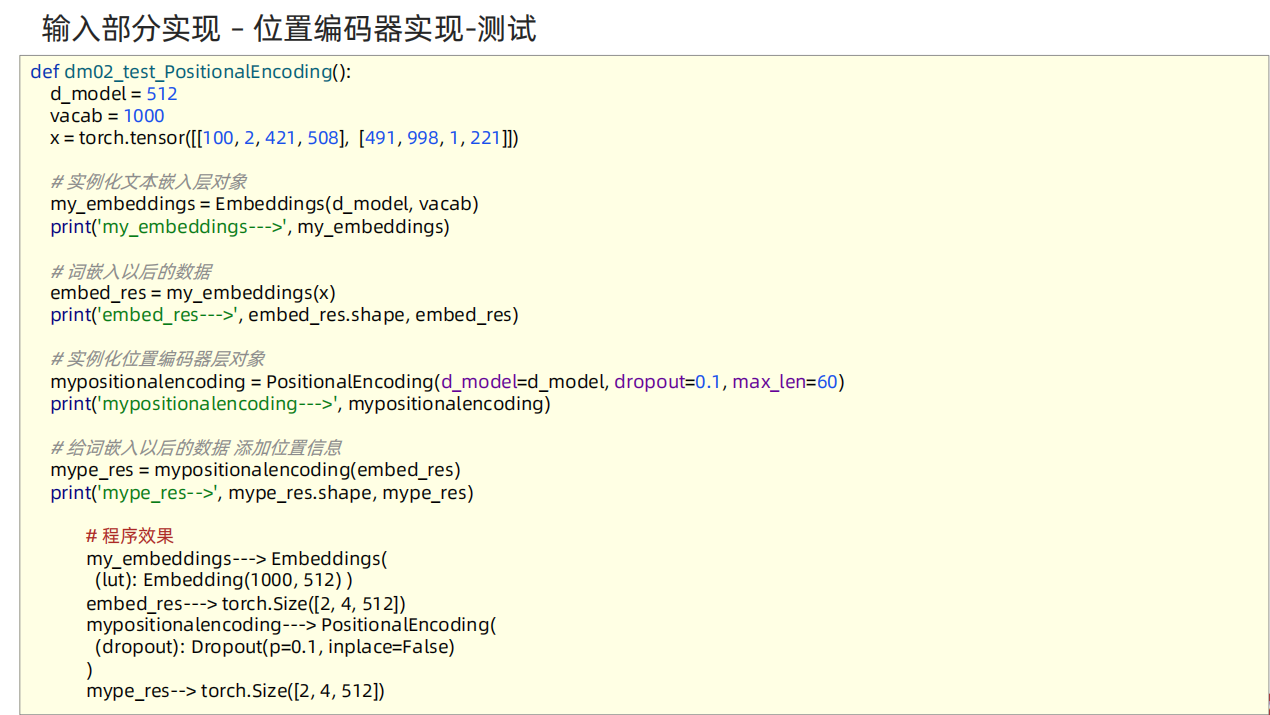Viewport: 1270px width, 715px height.
Task: Click the comment # 实例化位置编码器层对象
Action: click(158, 359)
